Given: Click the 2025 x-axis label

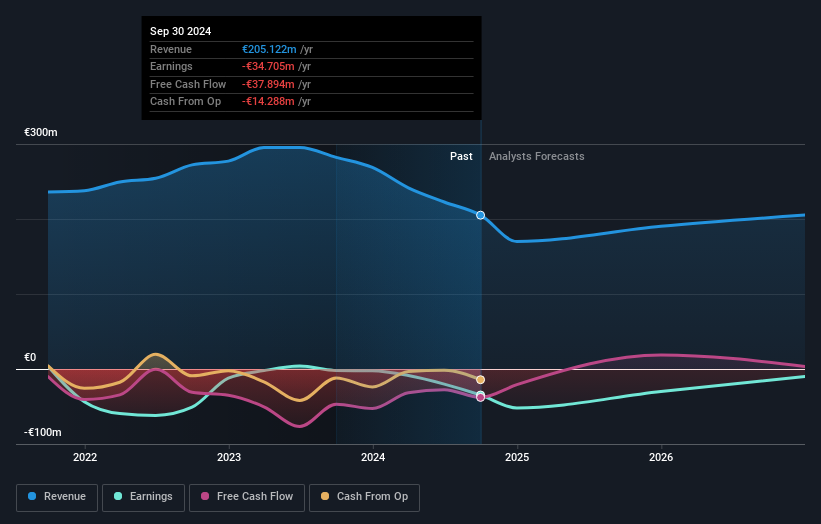Looking at the screenshot, I should coord(517,457).
